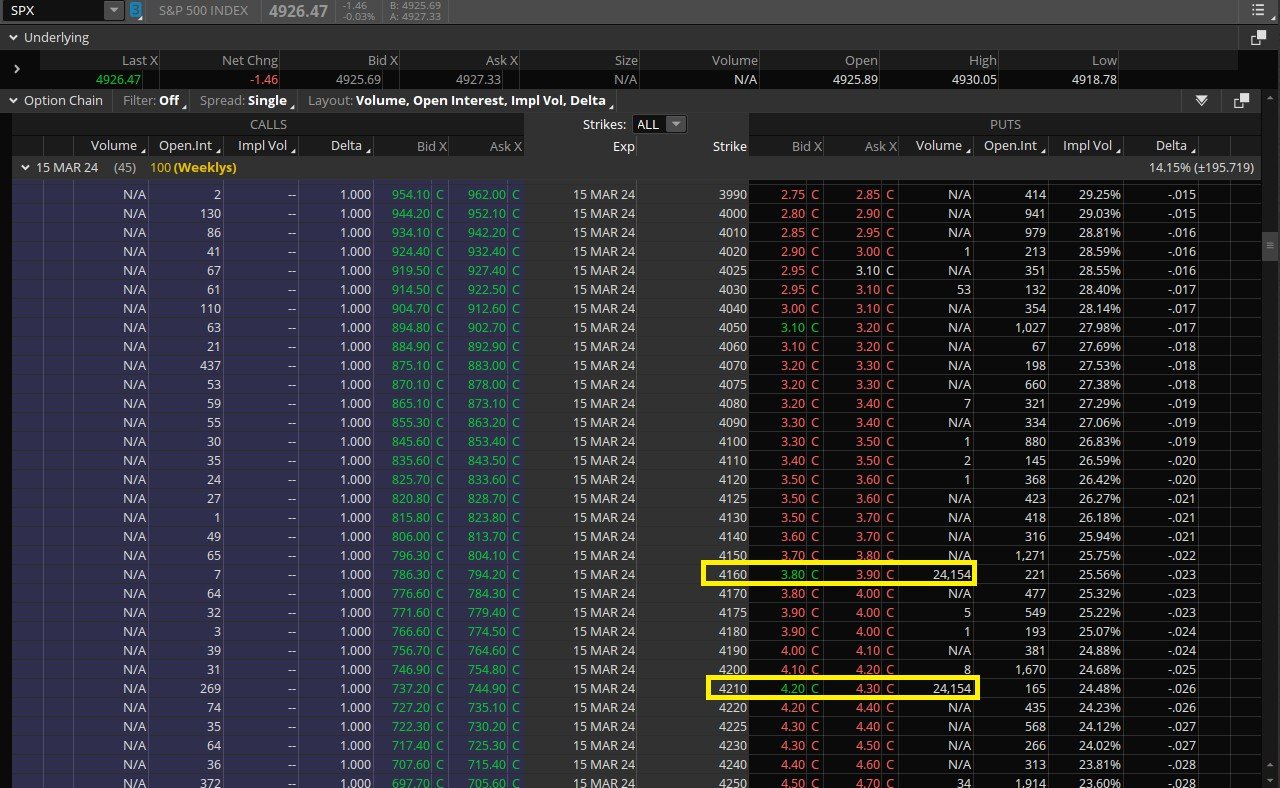
Task: Click the S&P 500 INDEX description label
Action: pos(203,11)
